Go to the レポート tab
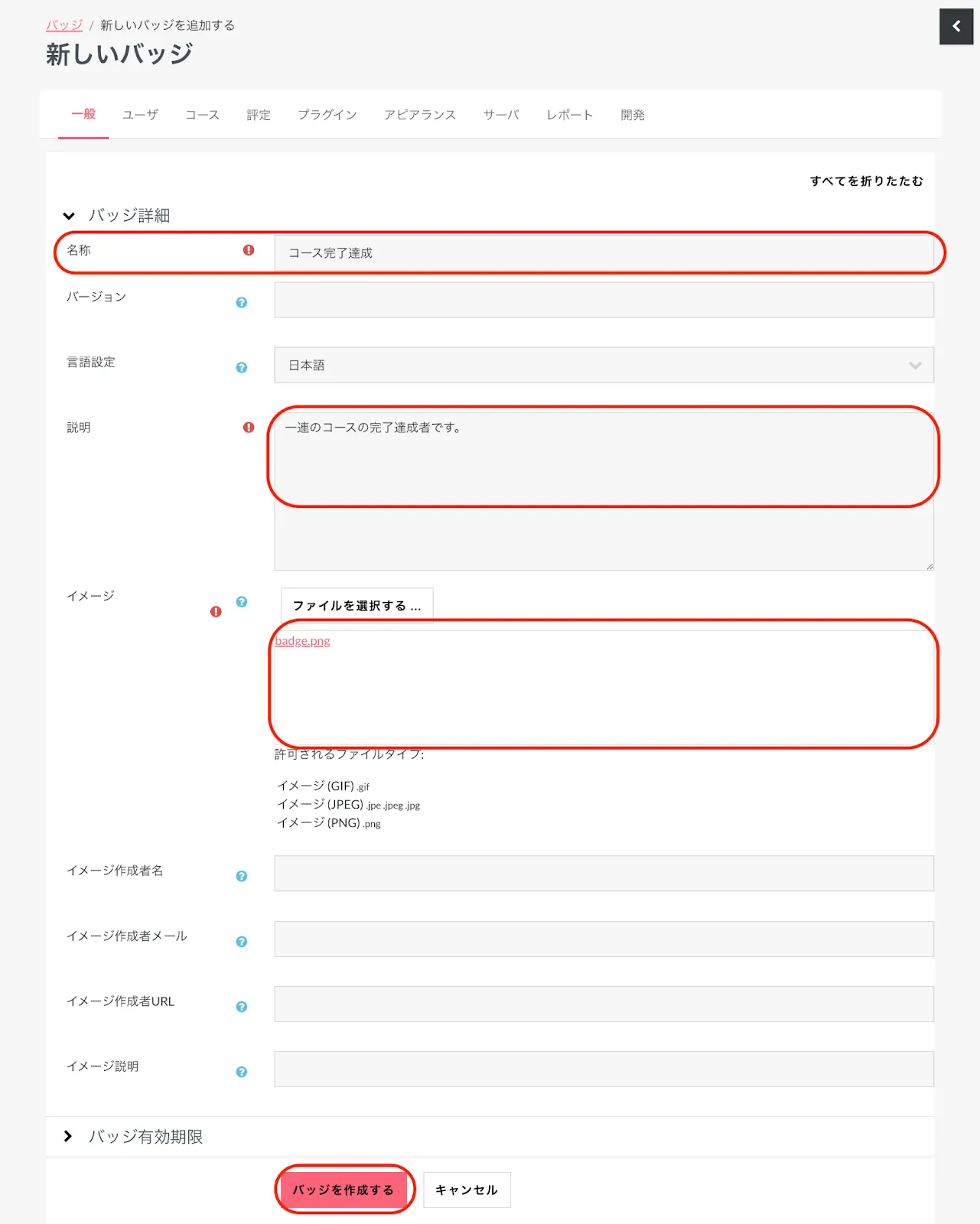The image size is (980, 1224). click(x=569, y=115)
